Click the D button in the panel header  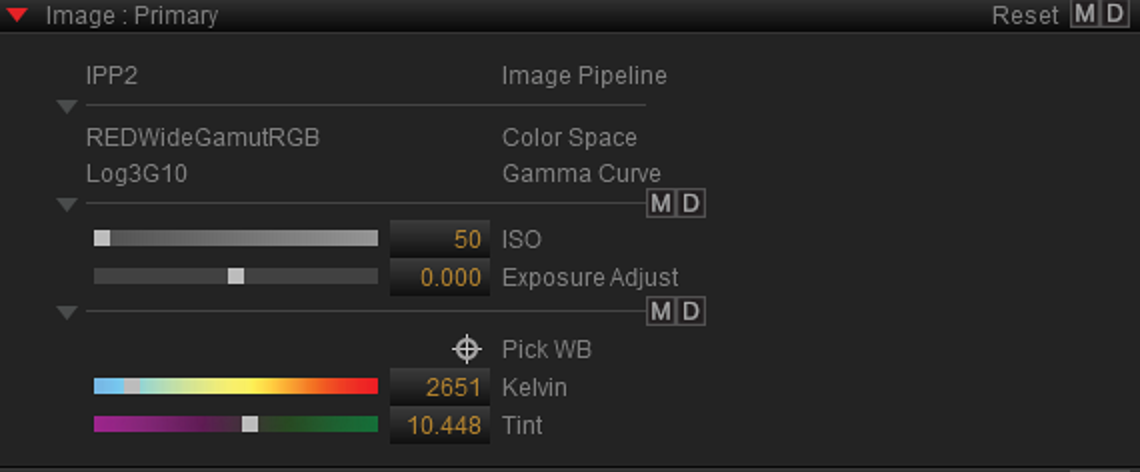(x=1114, y=14)
